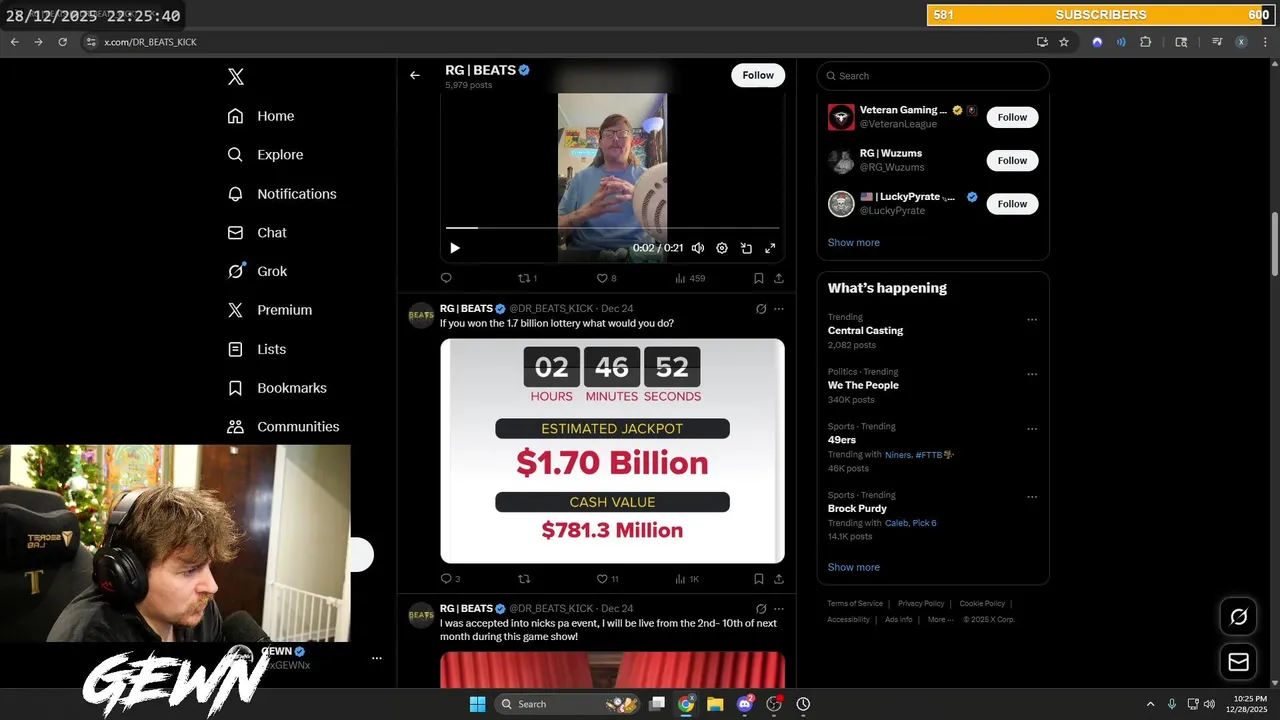Image resolution: width=1280 pixels, height=720 pixels.
Task: Open floating messages button
Action: 1238,662
